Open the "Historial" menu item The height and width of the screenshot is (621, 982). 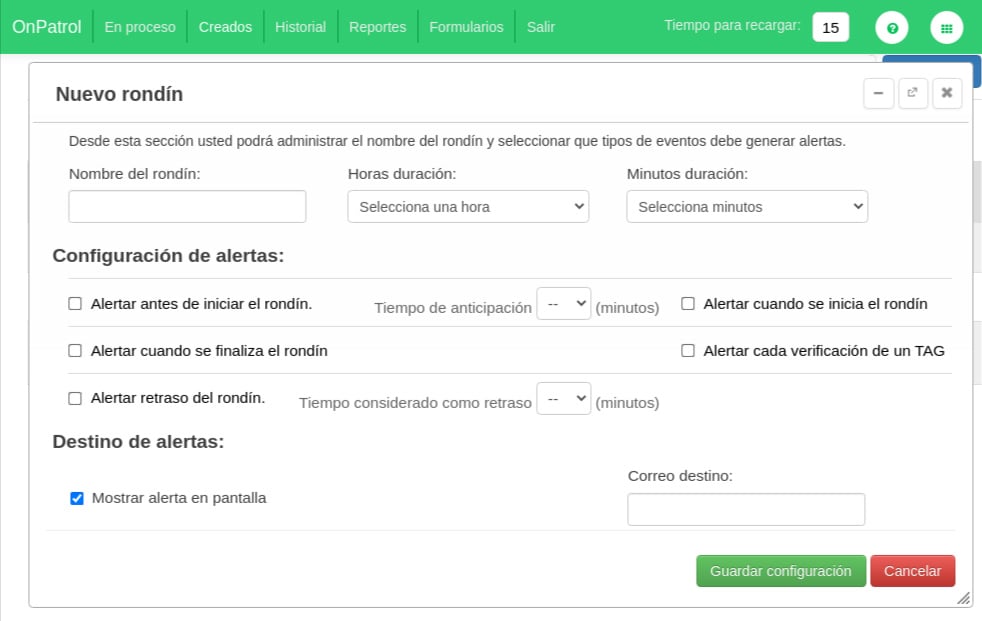300,27
